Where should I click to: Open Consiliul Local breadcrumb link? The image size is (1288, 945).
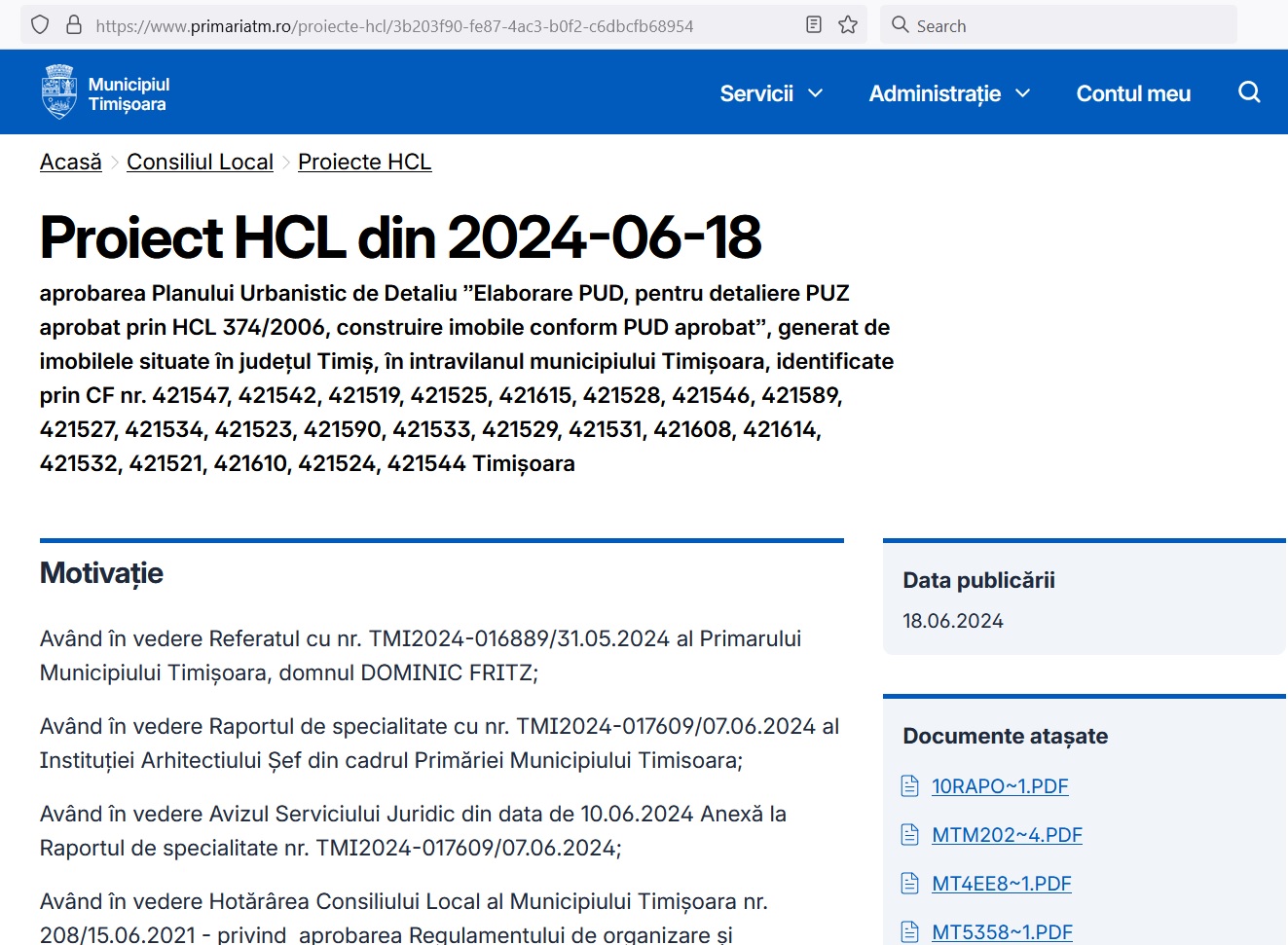(x=200, y=162)
